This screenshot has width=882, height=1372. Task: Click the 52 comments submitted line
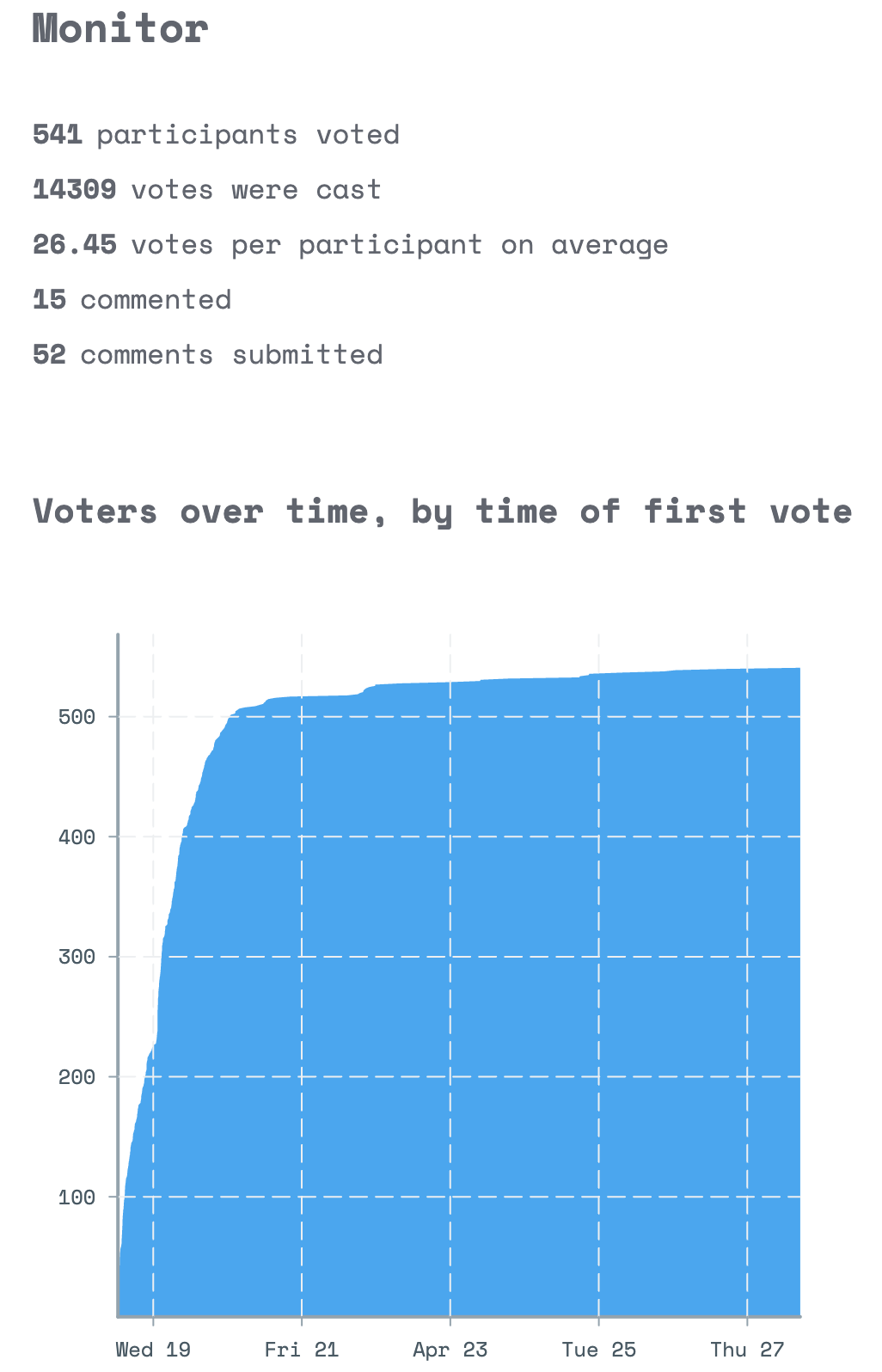pyautogui.click(x=207, y=355)
